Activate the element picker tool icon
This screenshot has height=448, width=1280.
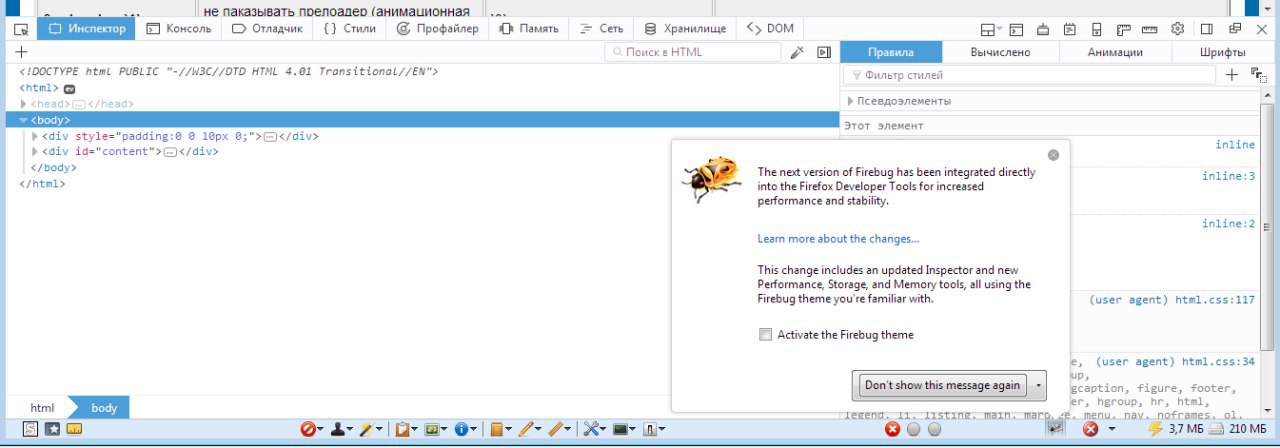[x=20, y=29]
